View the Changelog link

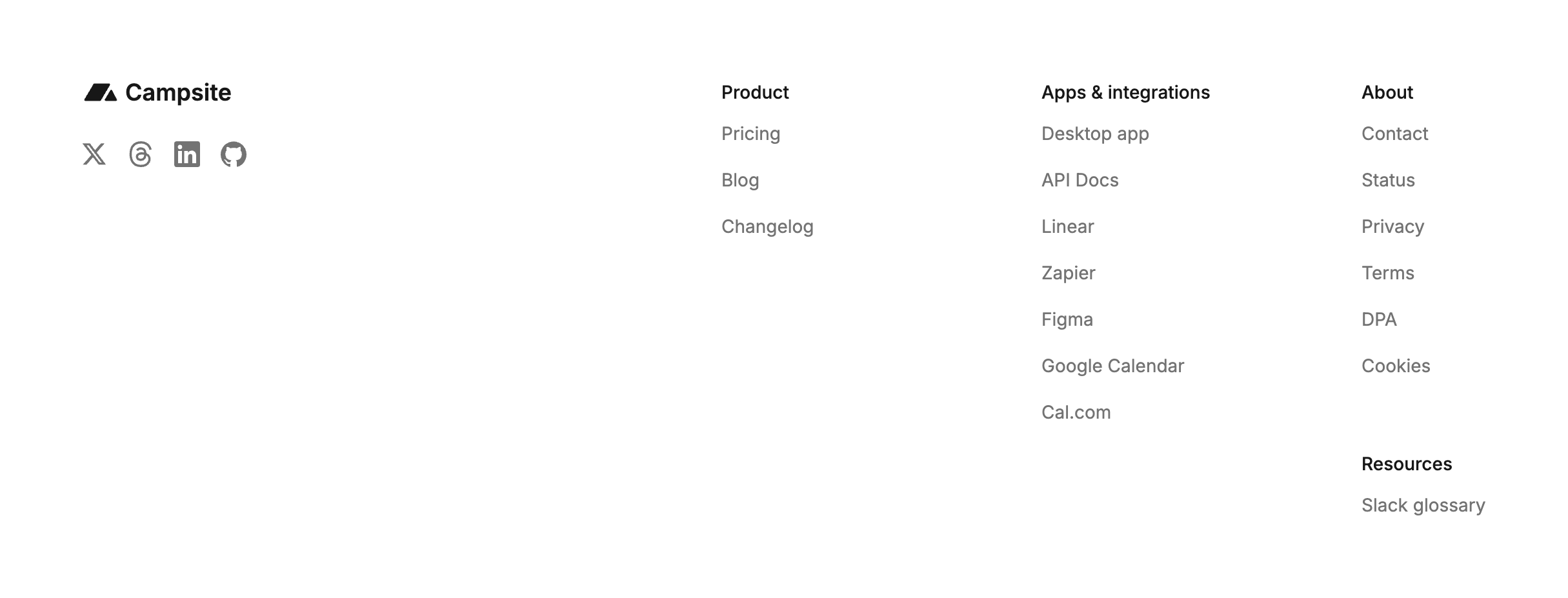(x=767, y=227)
